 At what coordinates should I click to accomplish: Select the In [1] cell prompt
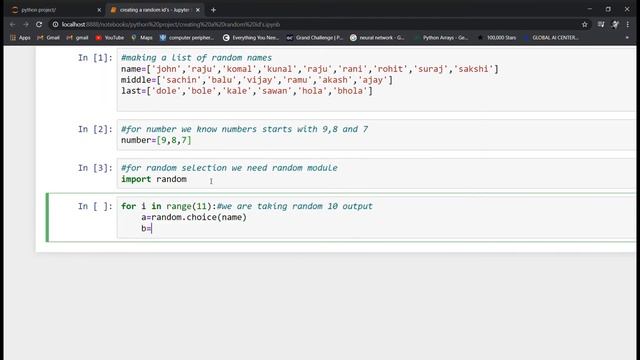pos(95,58)
